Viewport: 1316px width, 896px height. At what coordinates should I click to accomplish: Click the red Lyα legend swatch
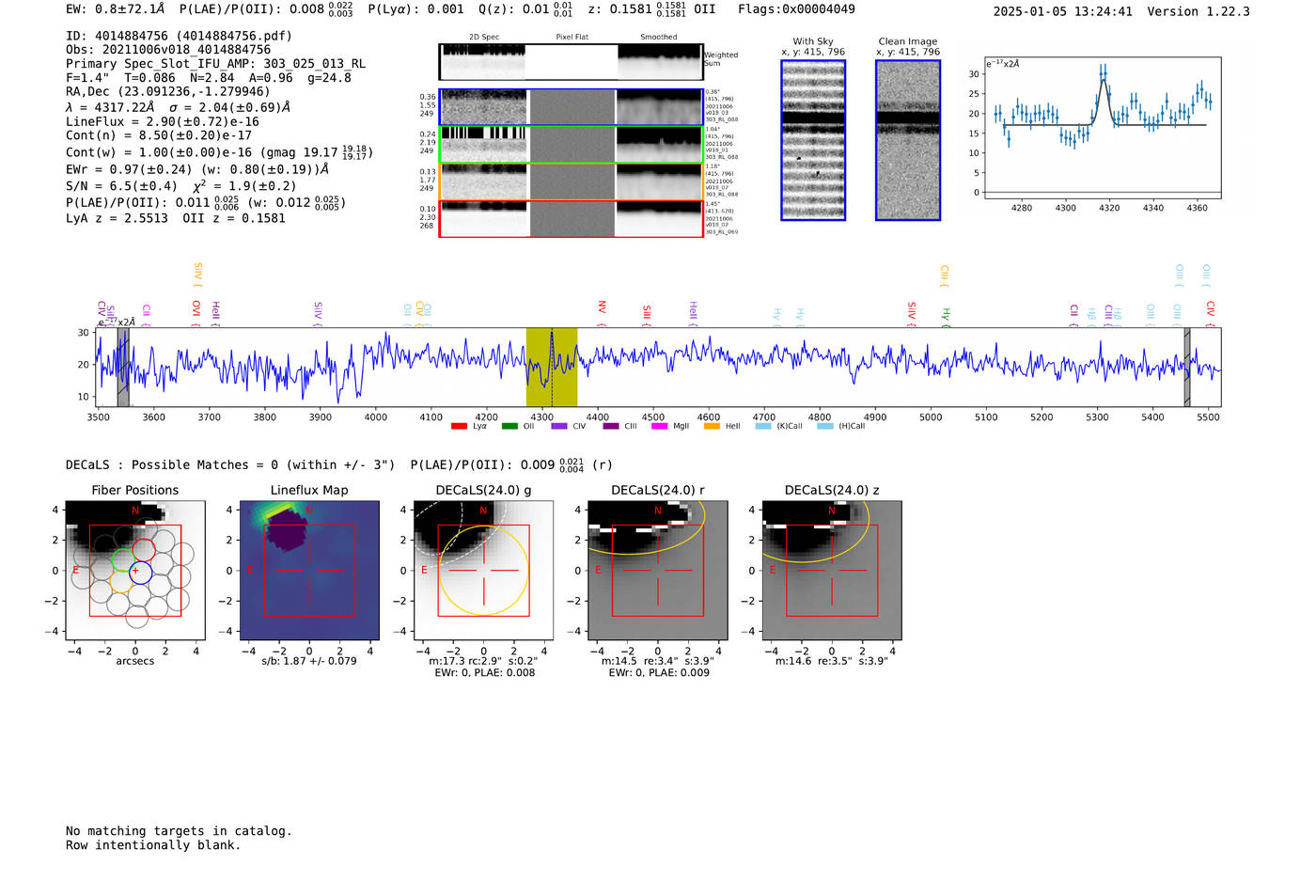point(459,426)
